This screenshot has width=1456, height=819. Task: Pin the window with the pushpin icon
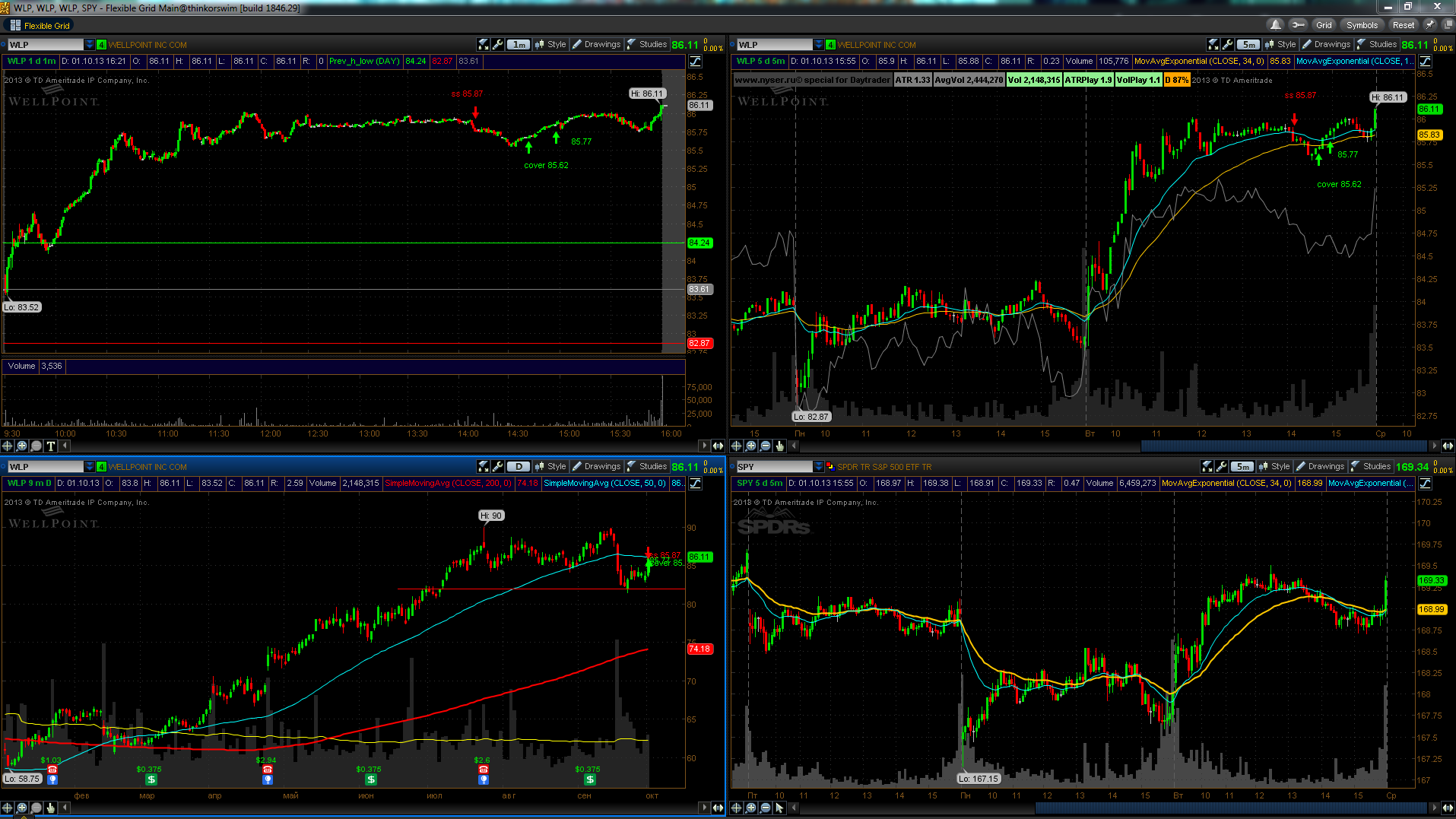(x=1430, y=25)
